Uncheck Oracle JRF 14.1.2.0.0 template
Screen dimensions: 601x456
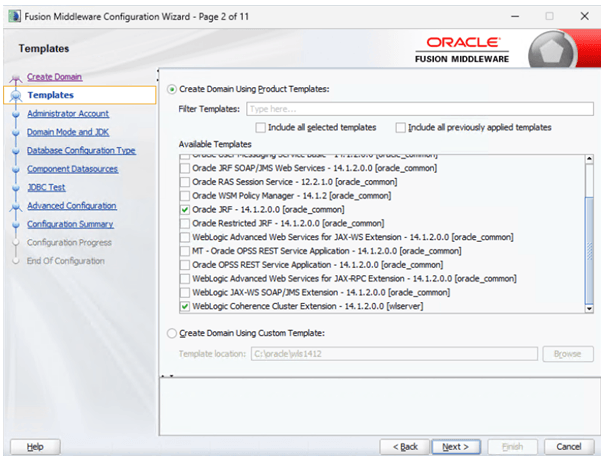(185, 210)
